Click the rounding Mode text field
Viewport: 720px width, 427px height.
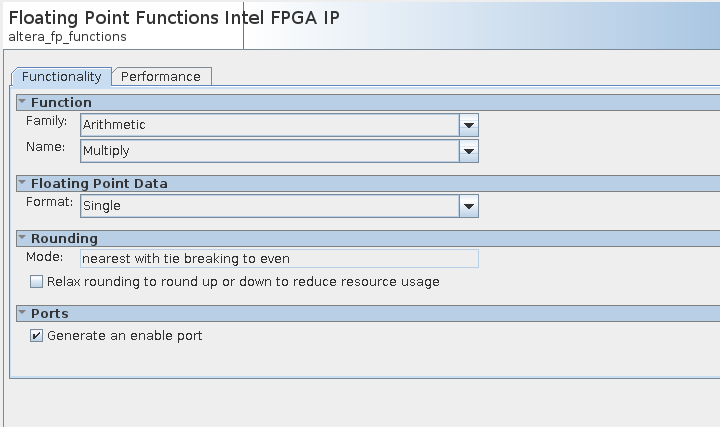click(278, 258)
